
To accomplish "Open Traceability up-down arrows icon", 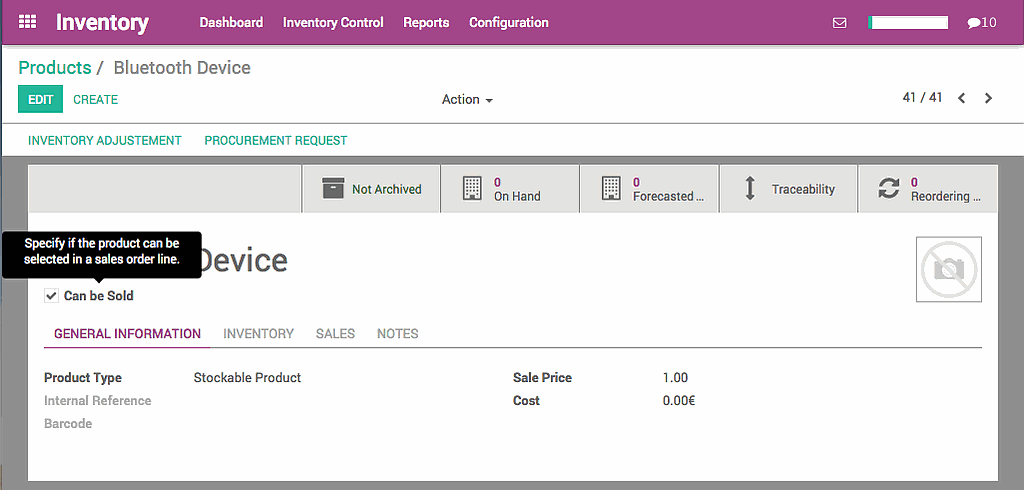I will (750, 189).
